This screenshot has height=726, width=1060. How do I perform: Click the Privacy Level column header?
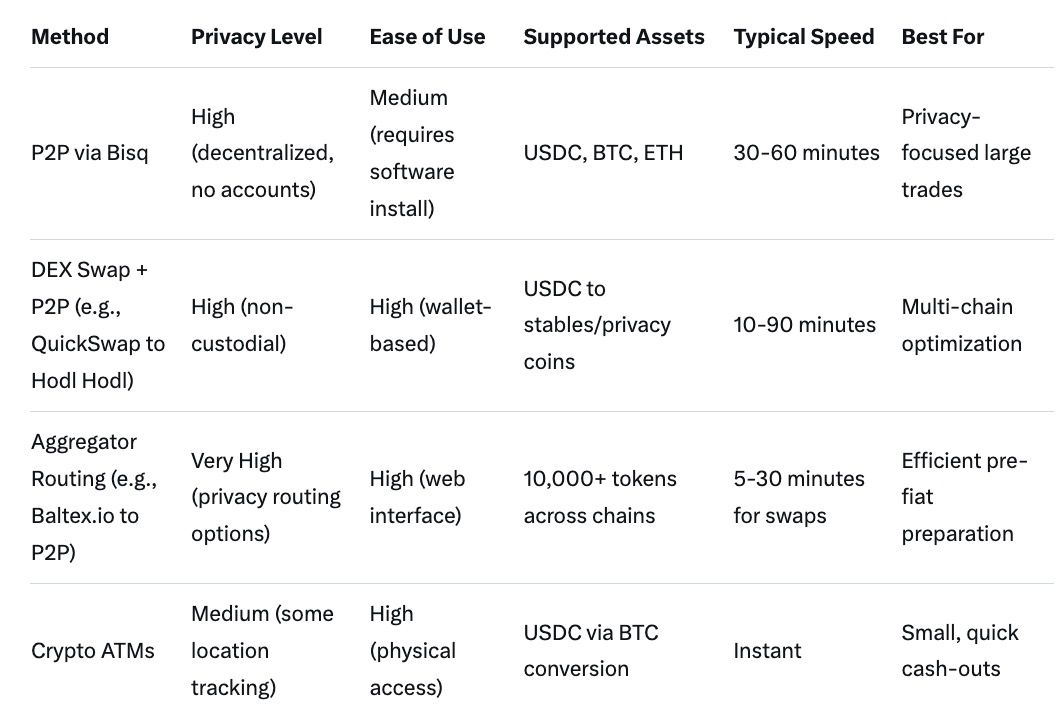coord(256,37)
